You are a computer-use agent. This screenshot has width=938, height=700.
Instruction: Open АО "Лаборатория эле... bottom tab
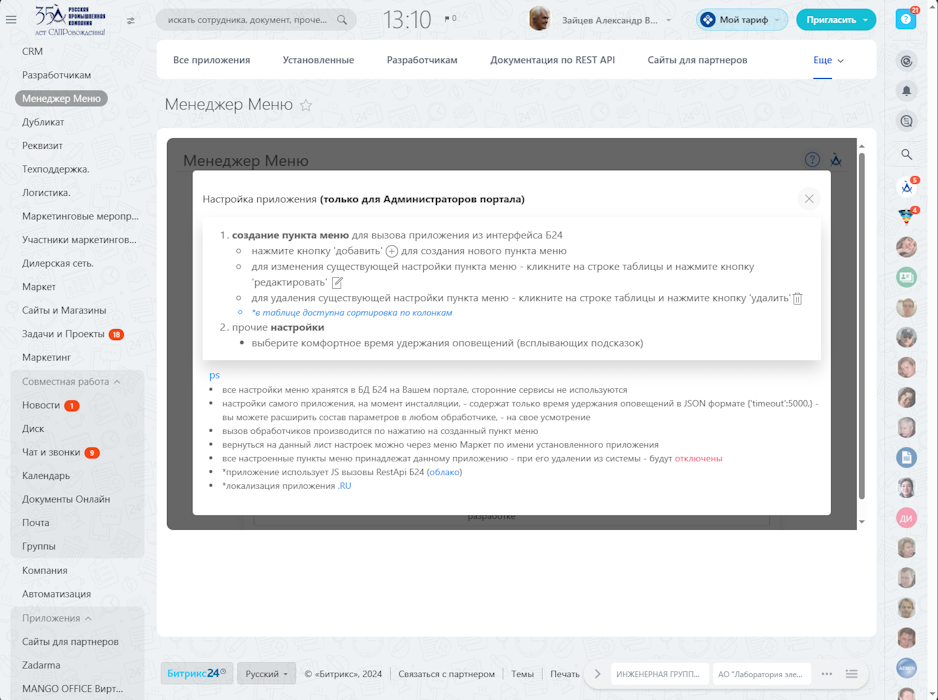click(760, 674)
